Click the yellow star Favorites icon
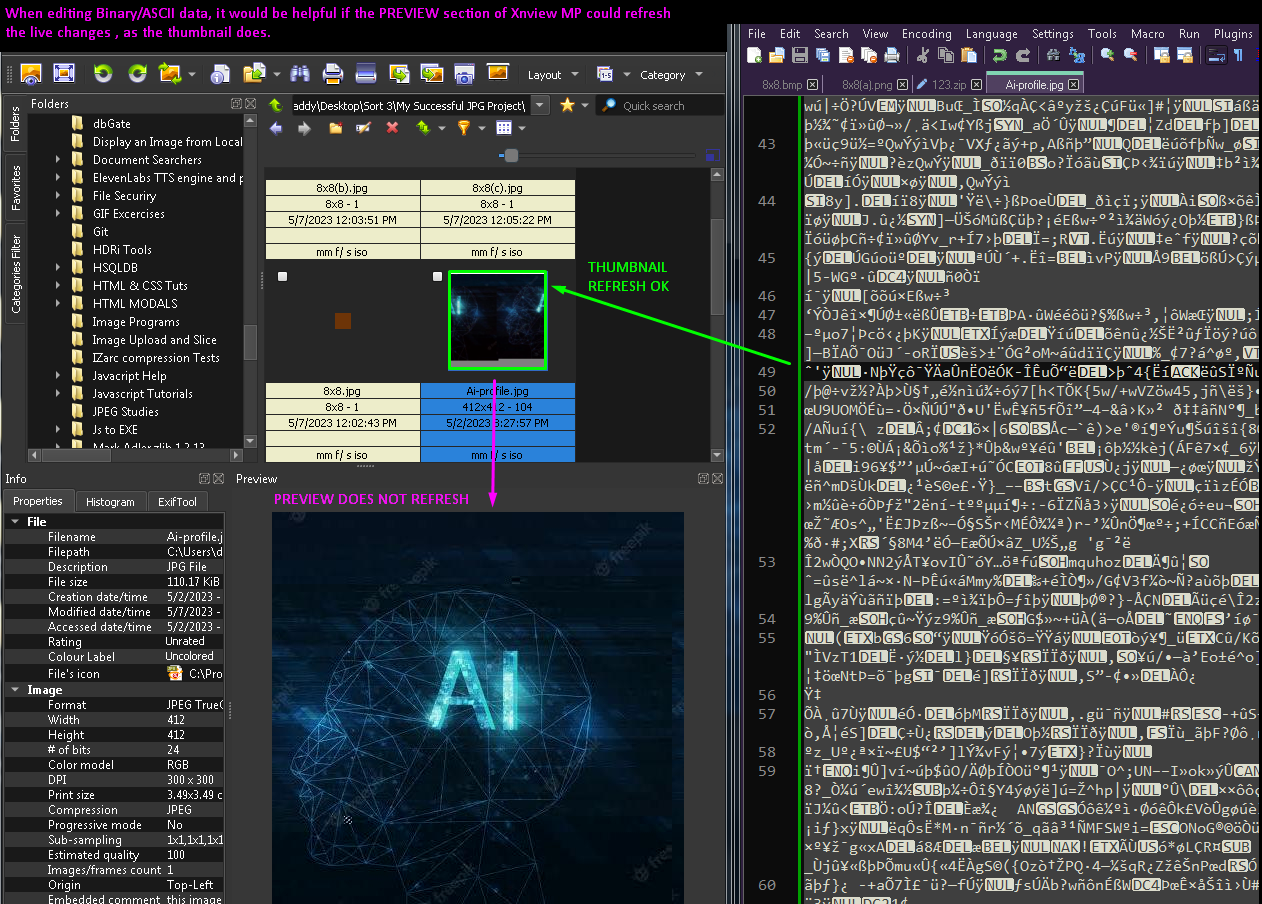Viewport: 1262px width, 904px height. coord(567,105)
